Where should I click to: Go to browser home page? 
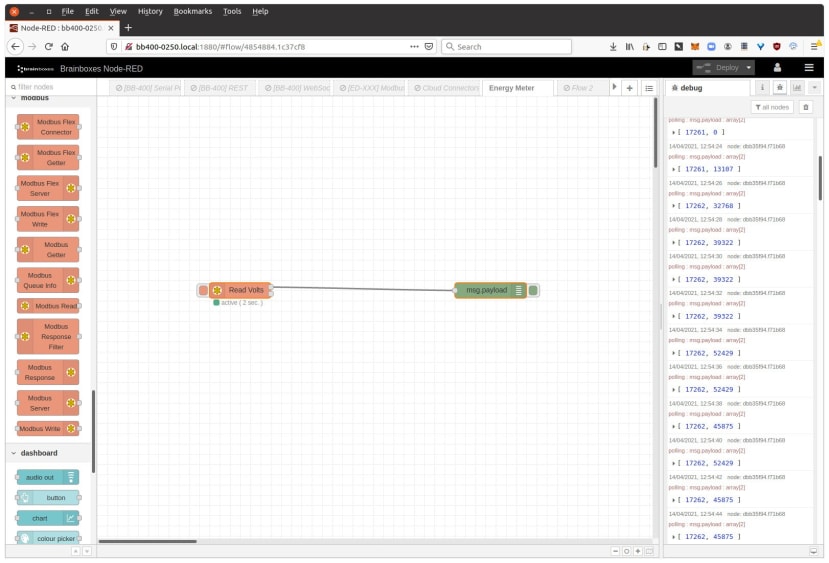pos(65,47)
